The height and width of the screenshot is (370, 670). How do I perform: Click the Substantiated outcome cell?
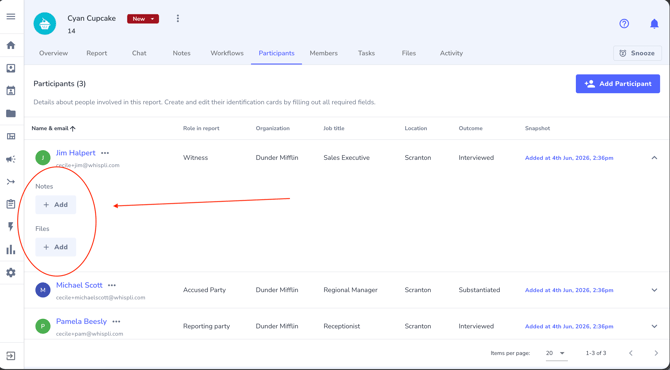479,290
